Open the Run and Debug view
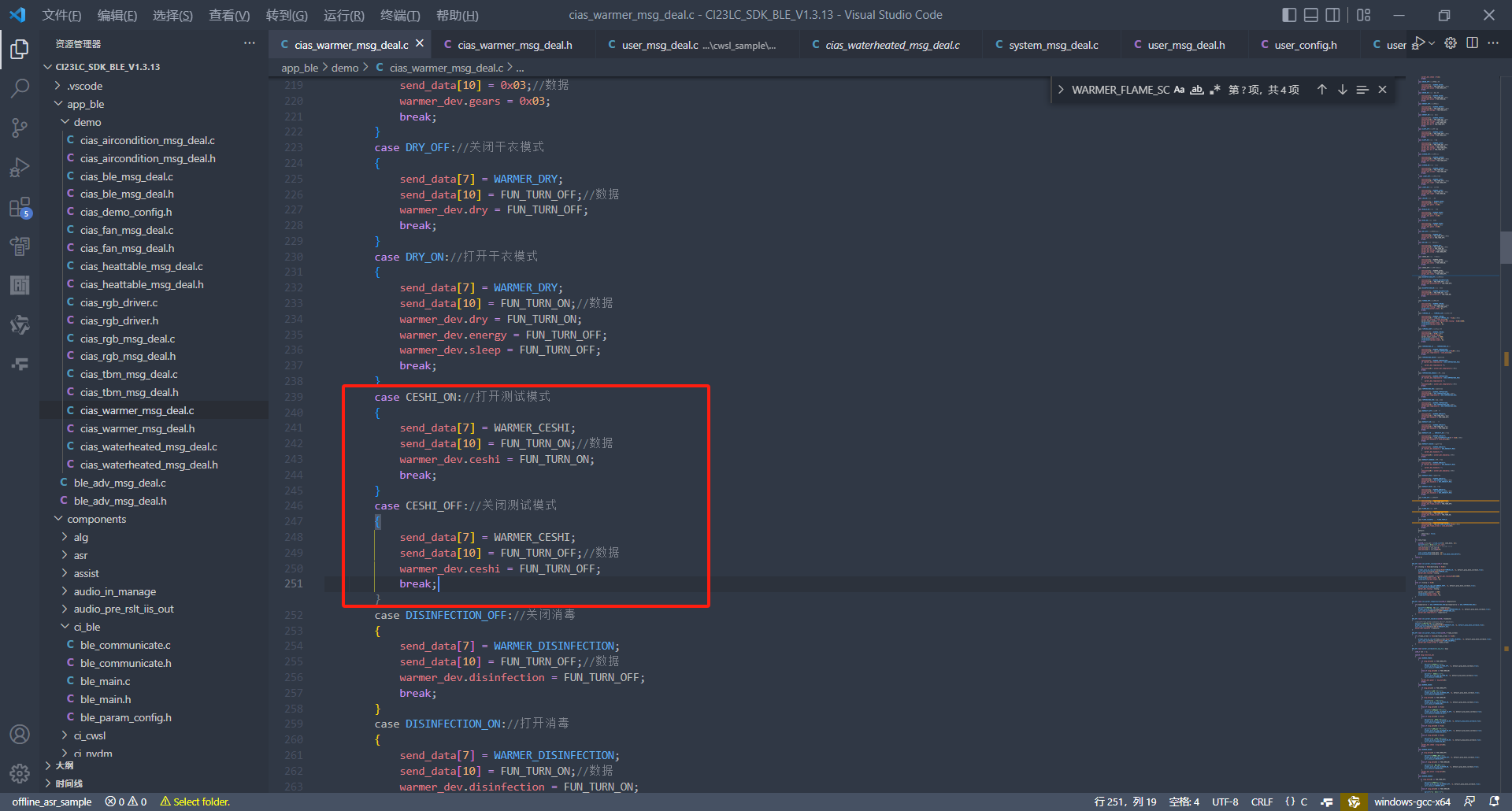 [x=20, y=168]
